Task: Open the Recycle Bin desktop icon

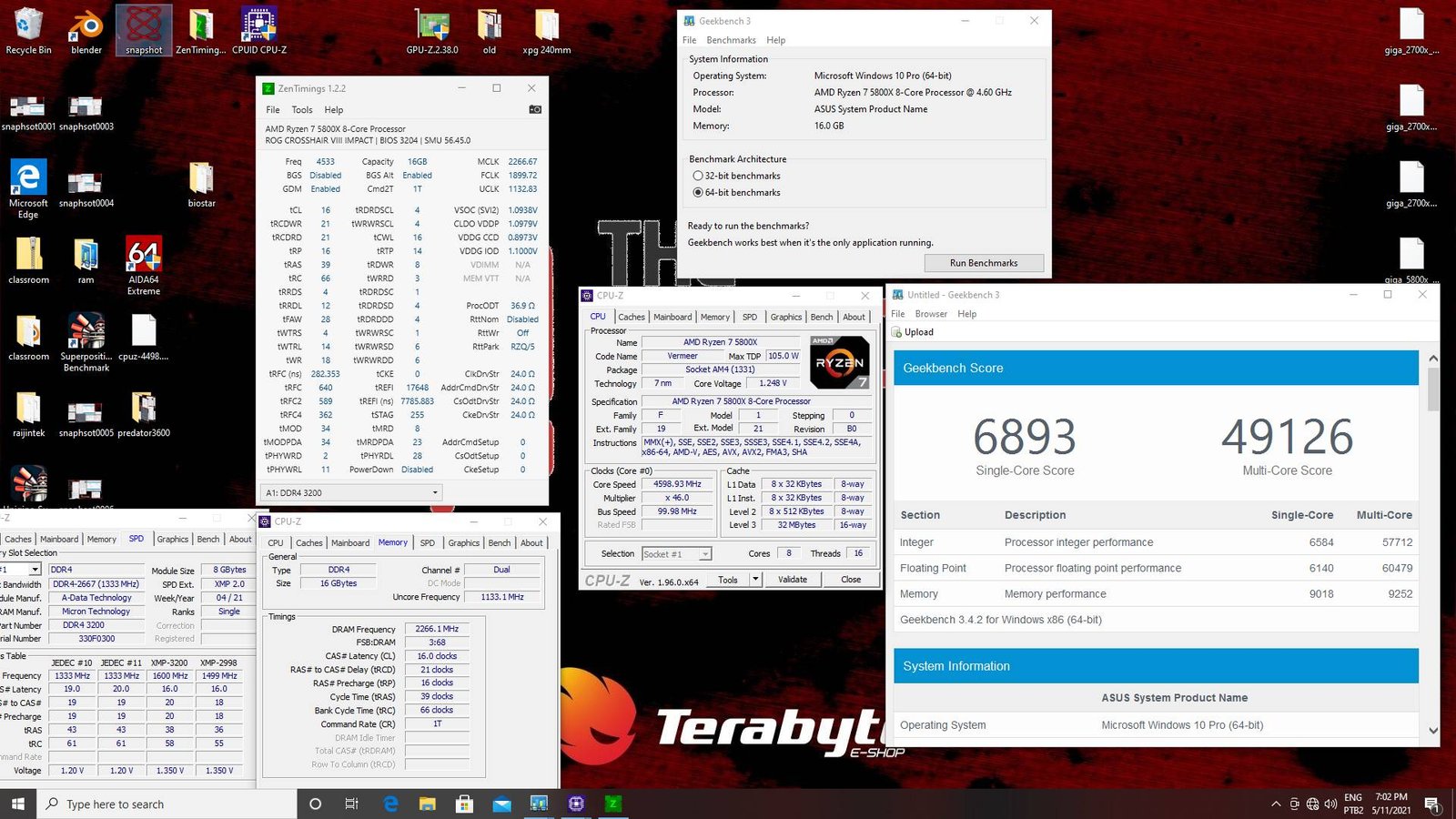Action: click(x=28, y=32)
